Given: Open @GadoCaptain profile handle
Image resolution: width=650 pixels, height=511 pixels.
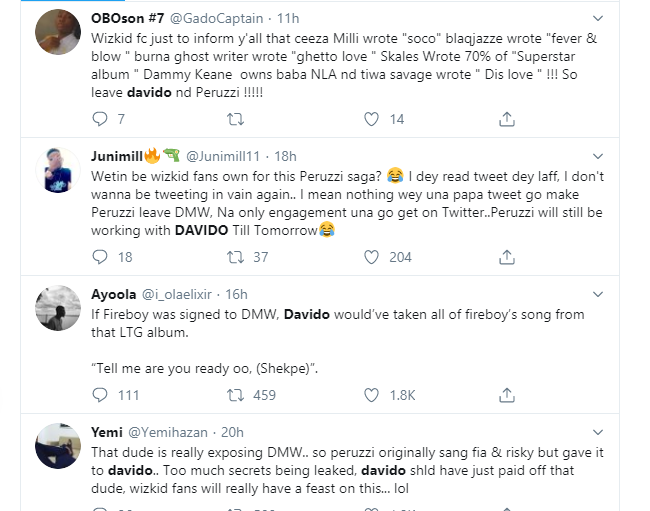Looking at the screenshot, I should tap(216, 19).
